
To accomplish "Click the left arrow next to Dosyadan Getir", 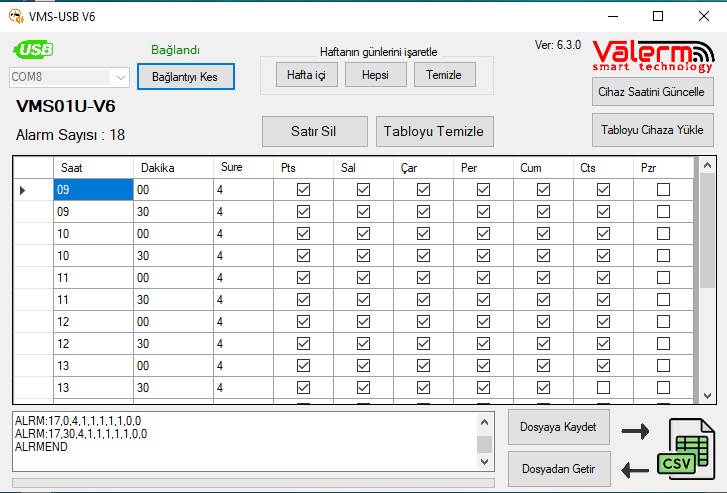I will point(634,469).
